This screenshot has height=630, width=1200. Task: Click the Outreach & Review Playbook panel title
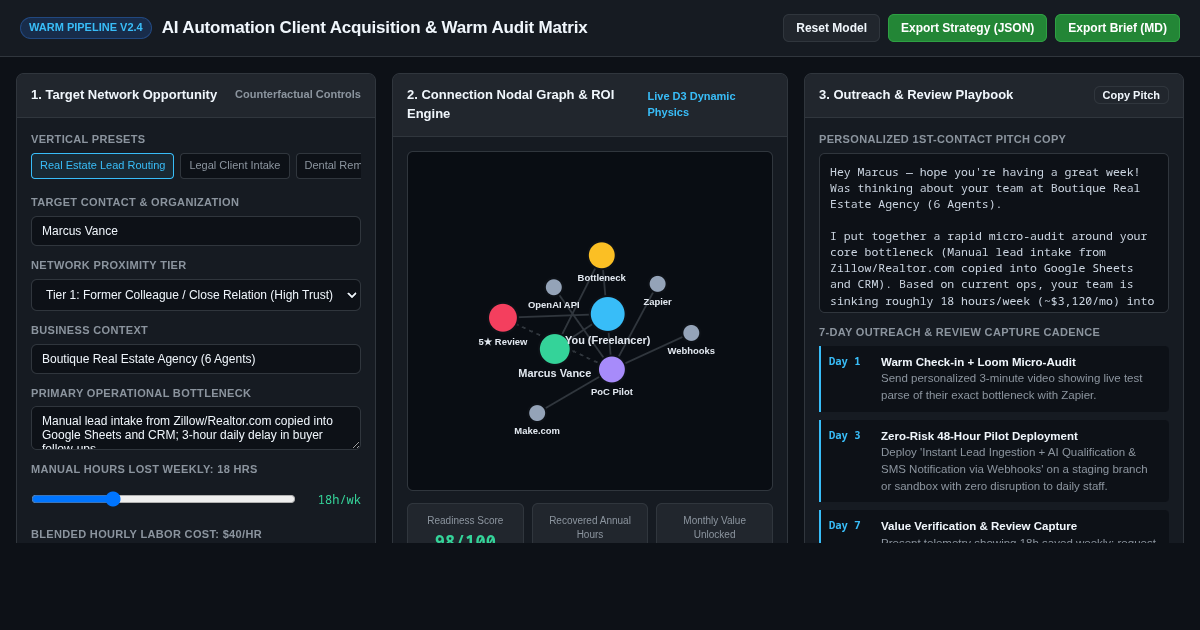tap(916, 95)
